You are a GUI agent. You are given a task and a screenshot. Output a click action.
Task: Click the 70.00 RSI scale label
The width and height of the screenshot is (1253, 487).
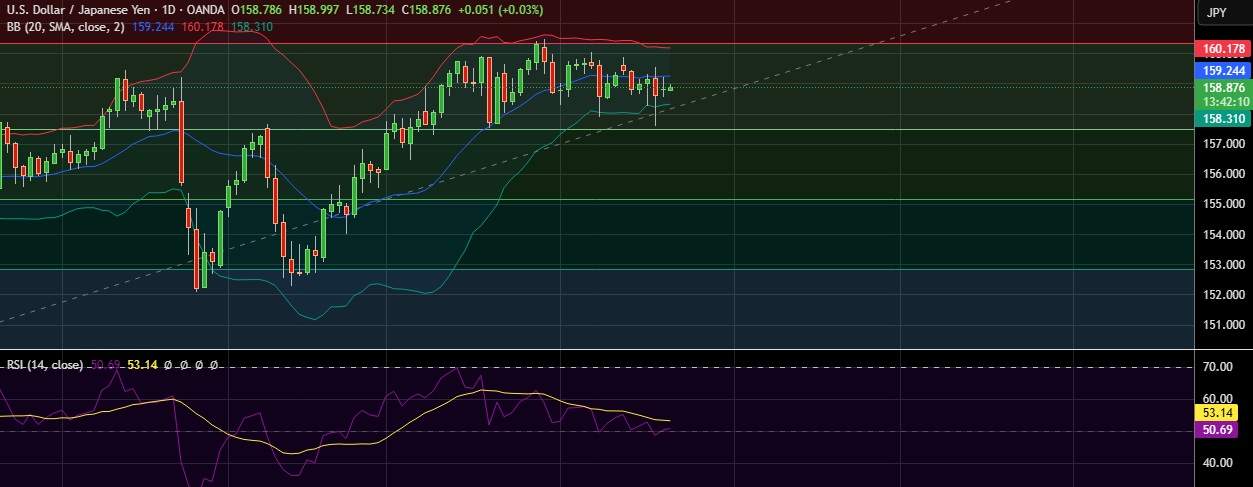tap(1216, 367)
